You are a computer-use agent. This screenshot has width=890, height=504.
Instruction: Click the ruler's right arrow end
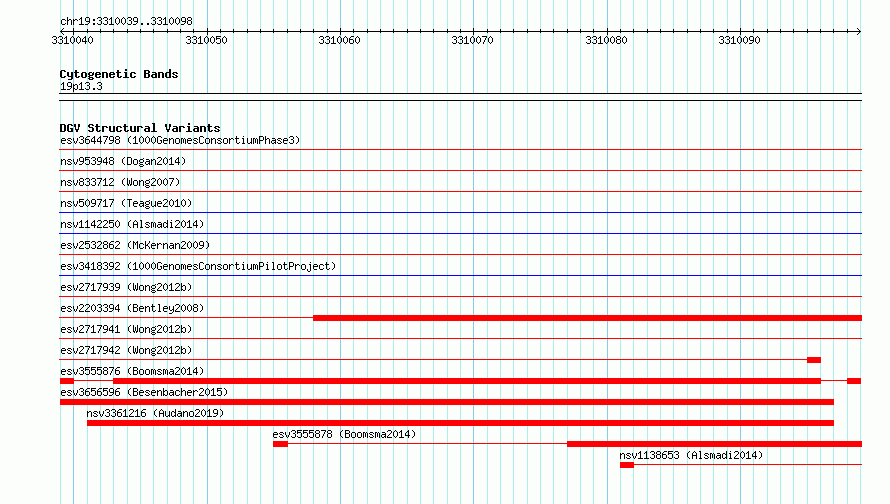coord(859,31)
